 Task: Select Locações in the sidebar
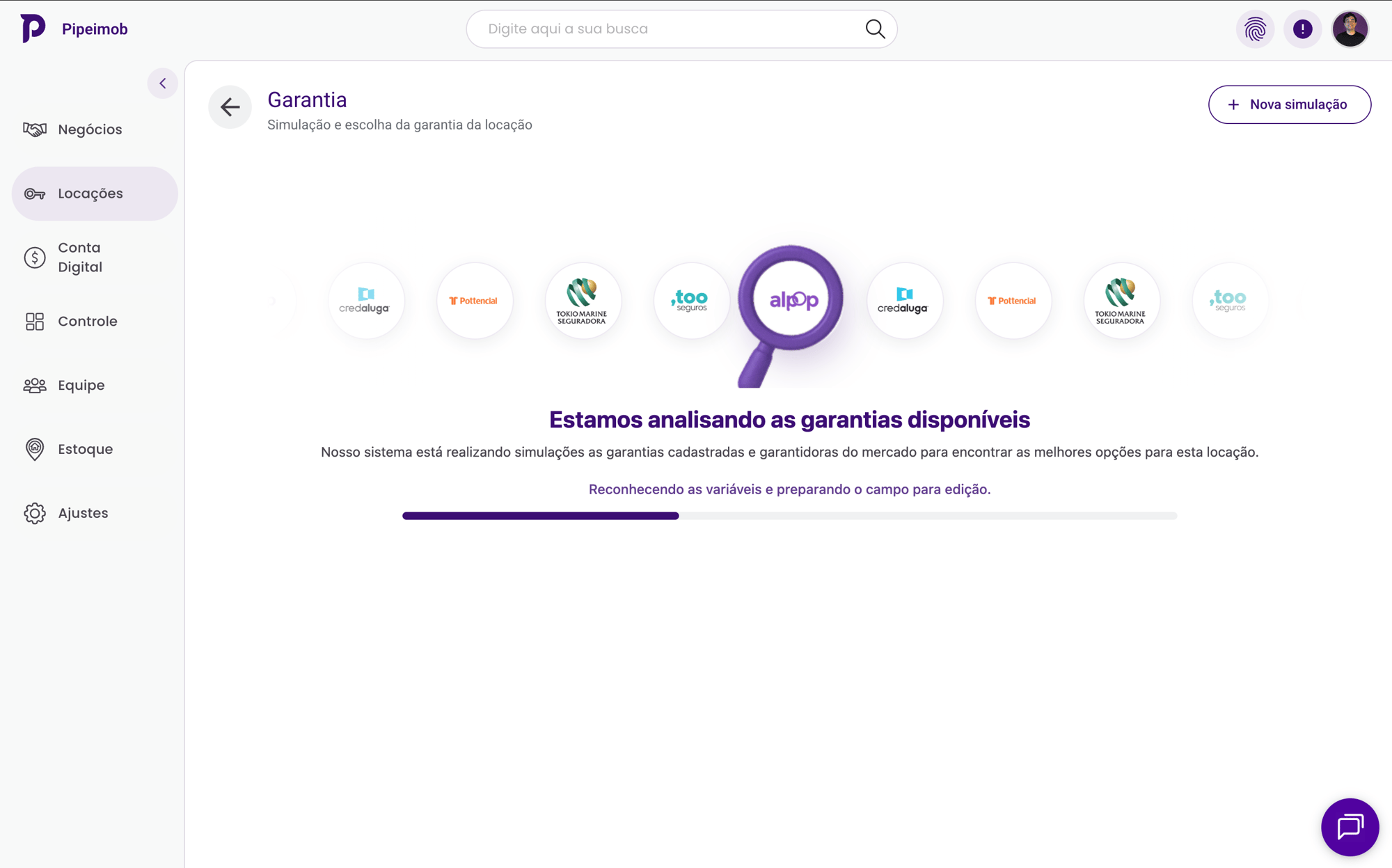pyautogui.click(x=95, y=194)
